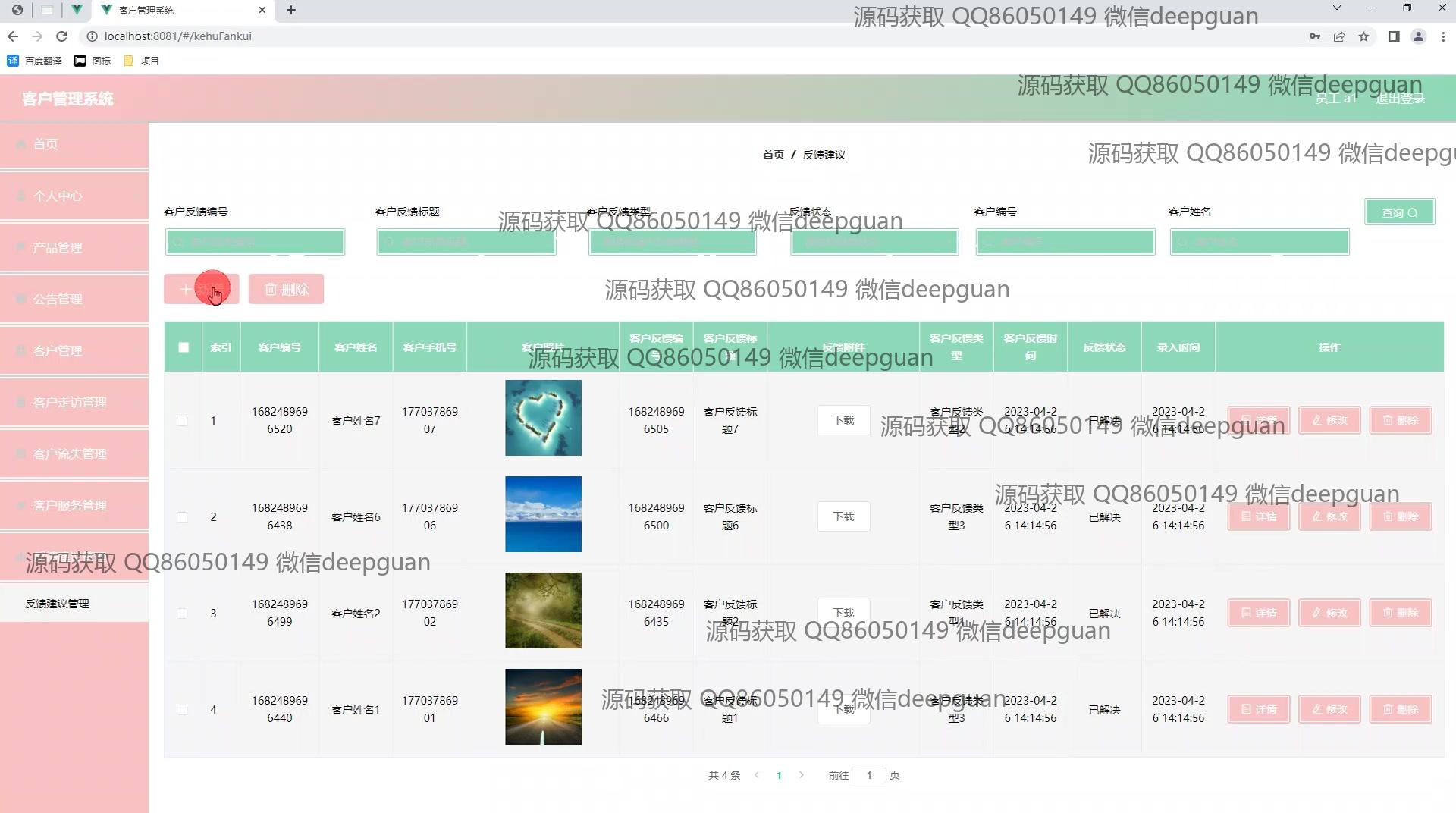Select 客户走访管理 from the sidebar

tap(70, 403)
